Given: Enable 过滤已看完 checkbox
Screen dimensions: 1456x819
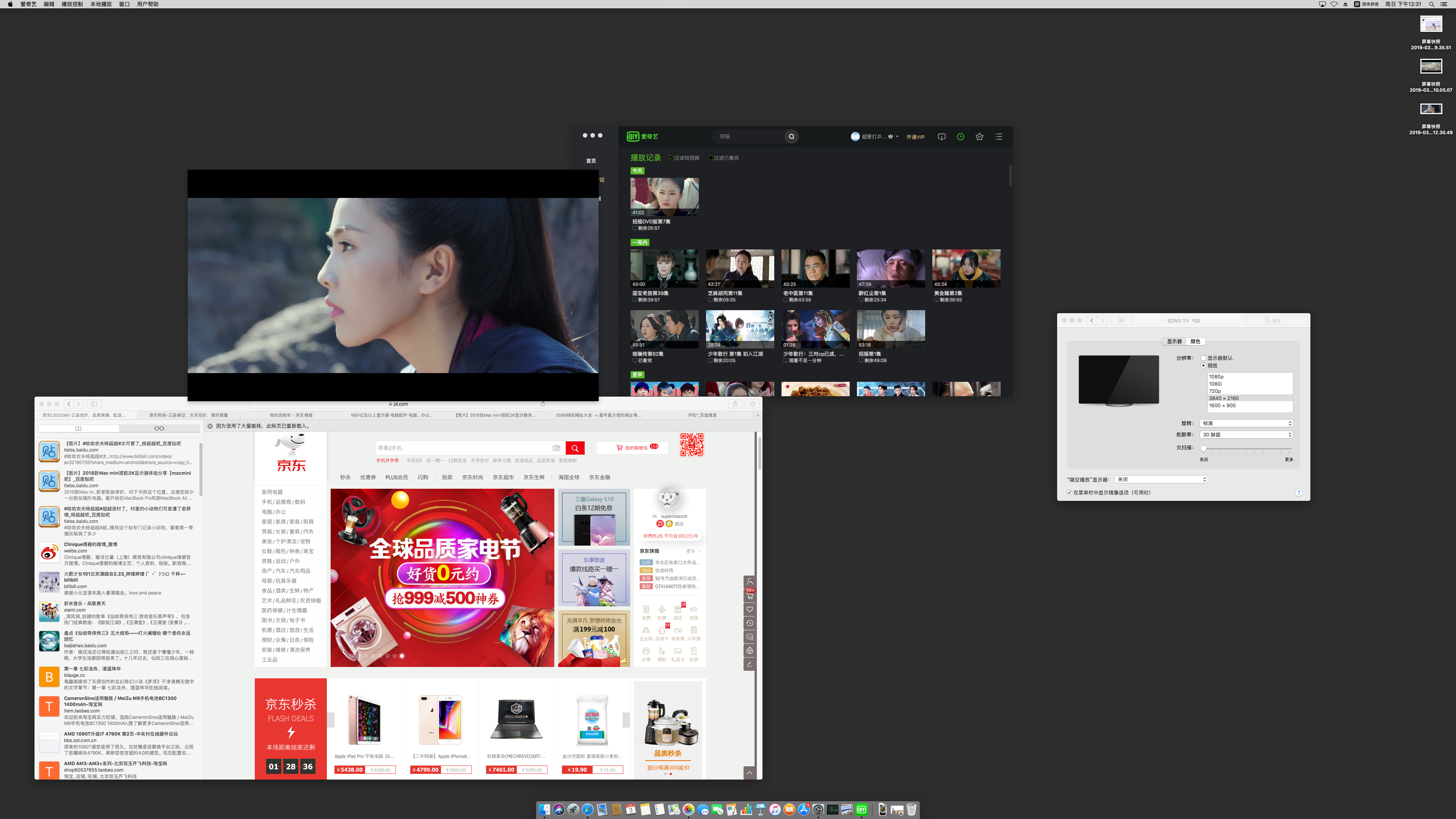Looking at the screenshot, I should click(x=711, y=158).
